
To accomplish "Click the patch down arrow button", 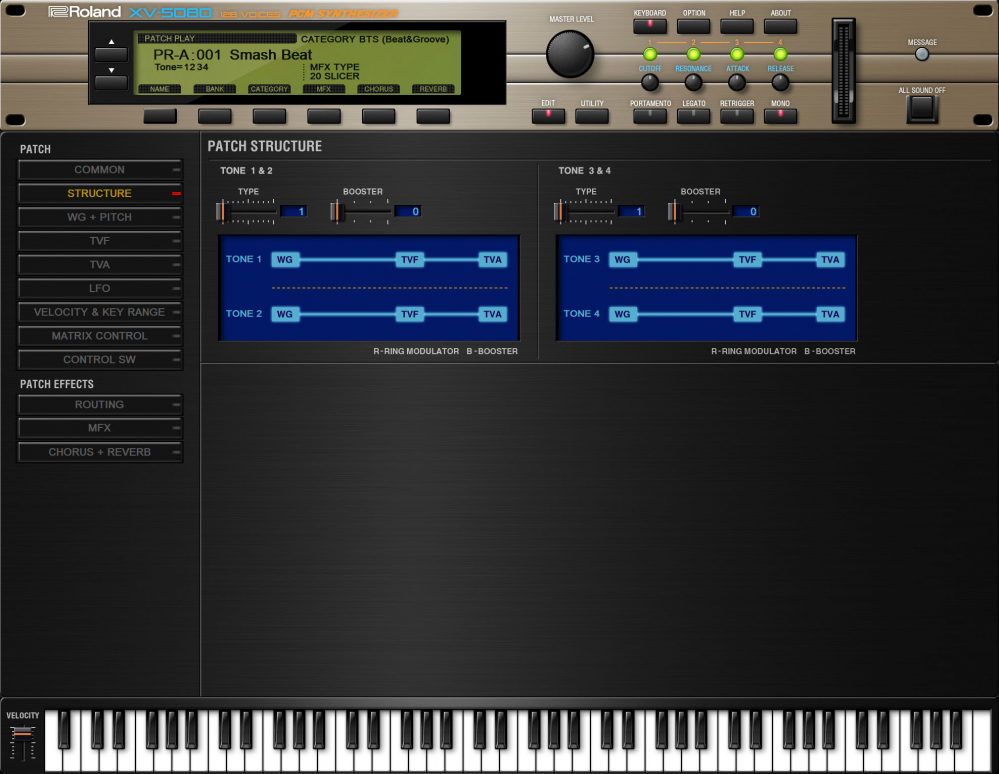I will tap(111, 82).
